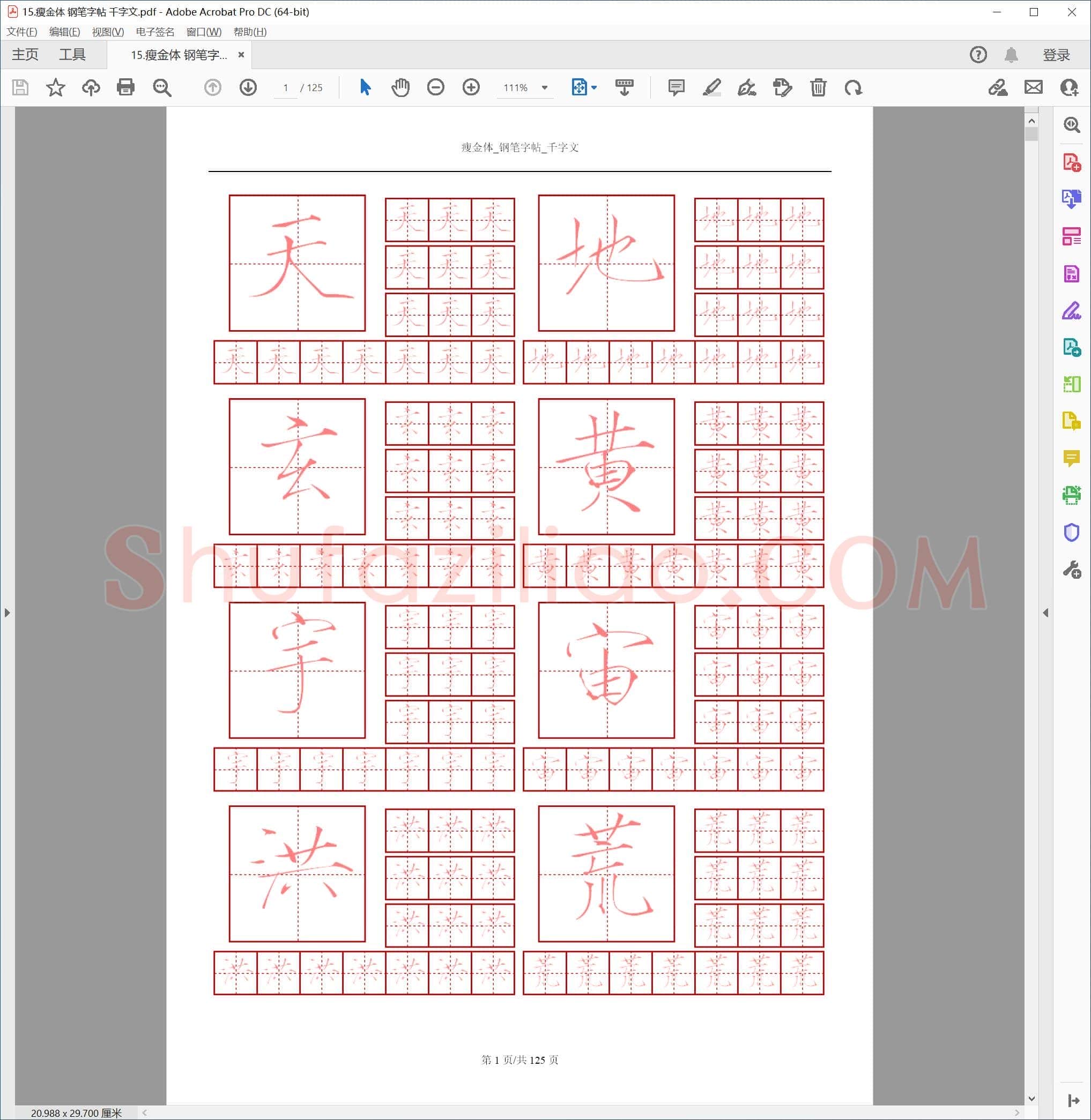Viewport: 1091px width, 1120px height.
Task: Print the document
Action: coord(125,88)
